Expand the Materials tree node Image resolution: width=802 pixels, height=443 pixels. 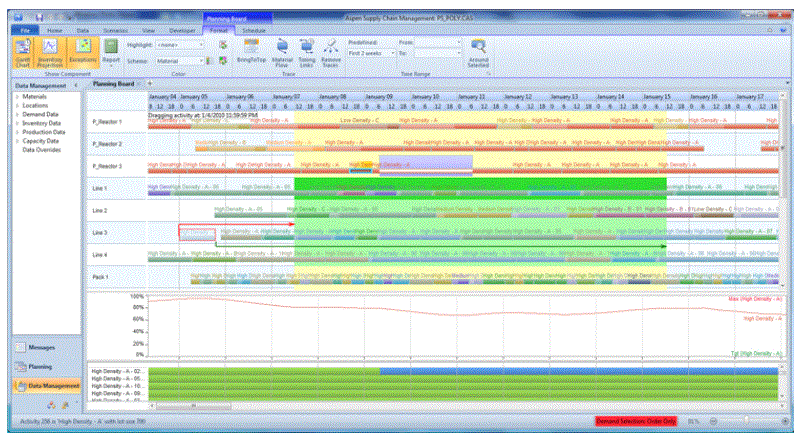tap(17, 97)
